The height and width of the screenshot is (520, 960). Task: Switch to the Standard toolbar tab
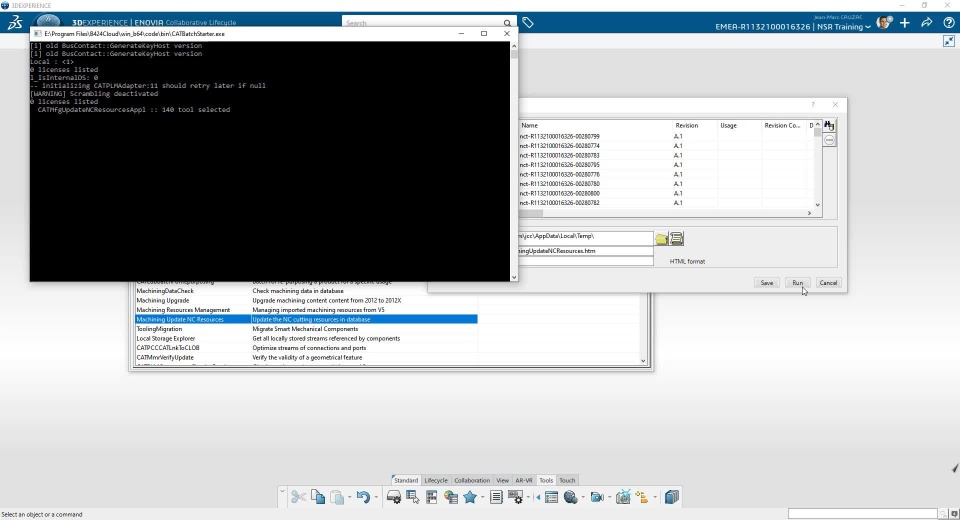point(406,480)
